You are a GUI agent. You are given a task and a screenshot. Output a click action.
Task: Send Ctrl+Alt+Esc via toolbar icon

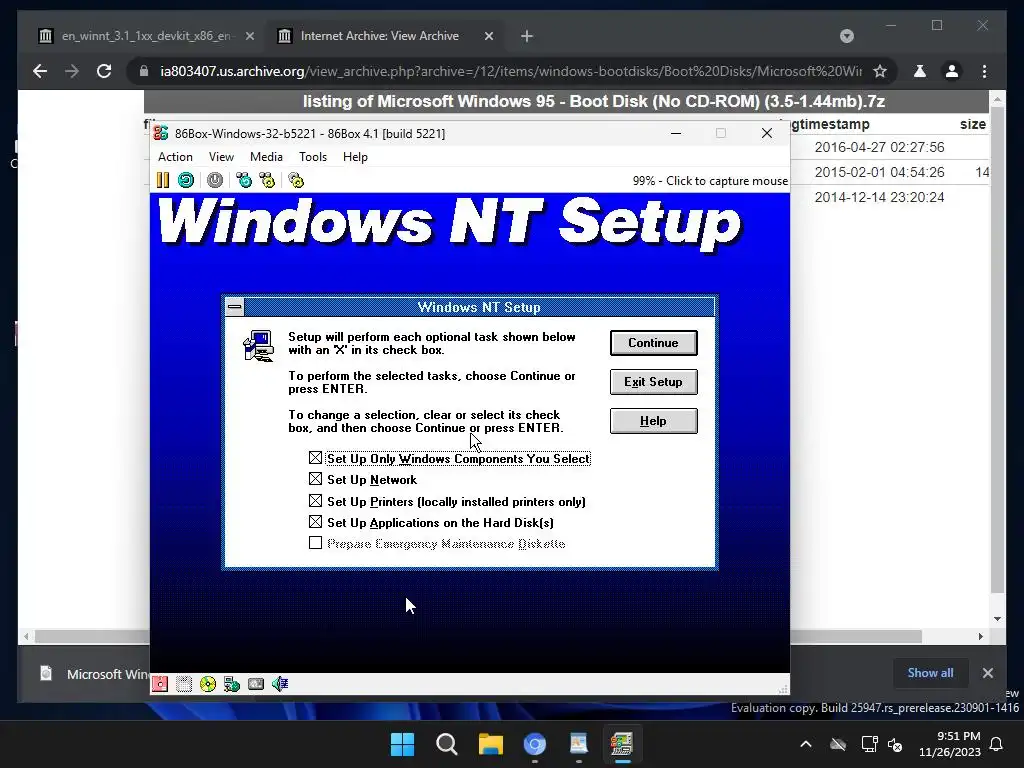click(x=267, y=180)
